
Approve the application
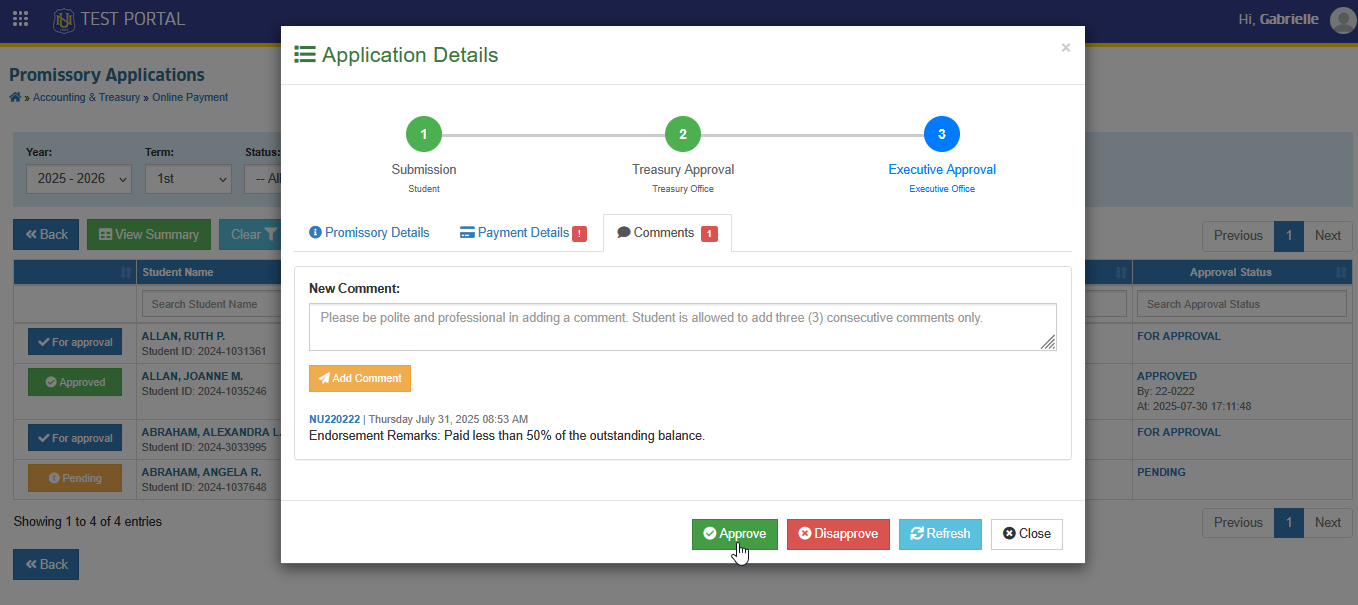[x=735, y=534]
